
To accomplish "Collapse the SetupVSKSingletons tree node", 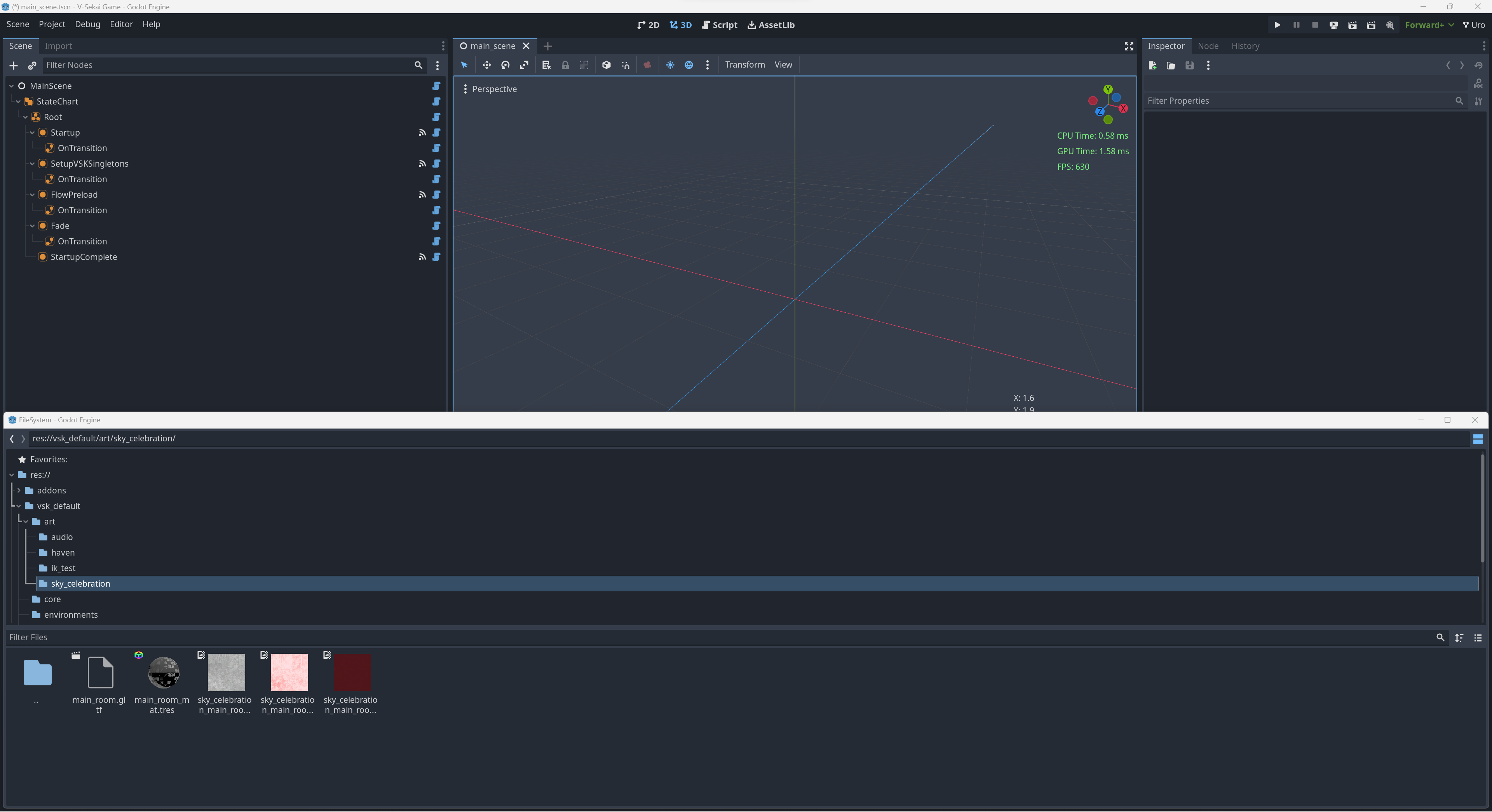I will click(32, 164).
